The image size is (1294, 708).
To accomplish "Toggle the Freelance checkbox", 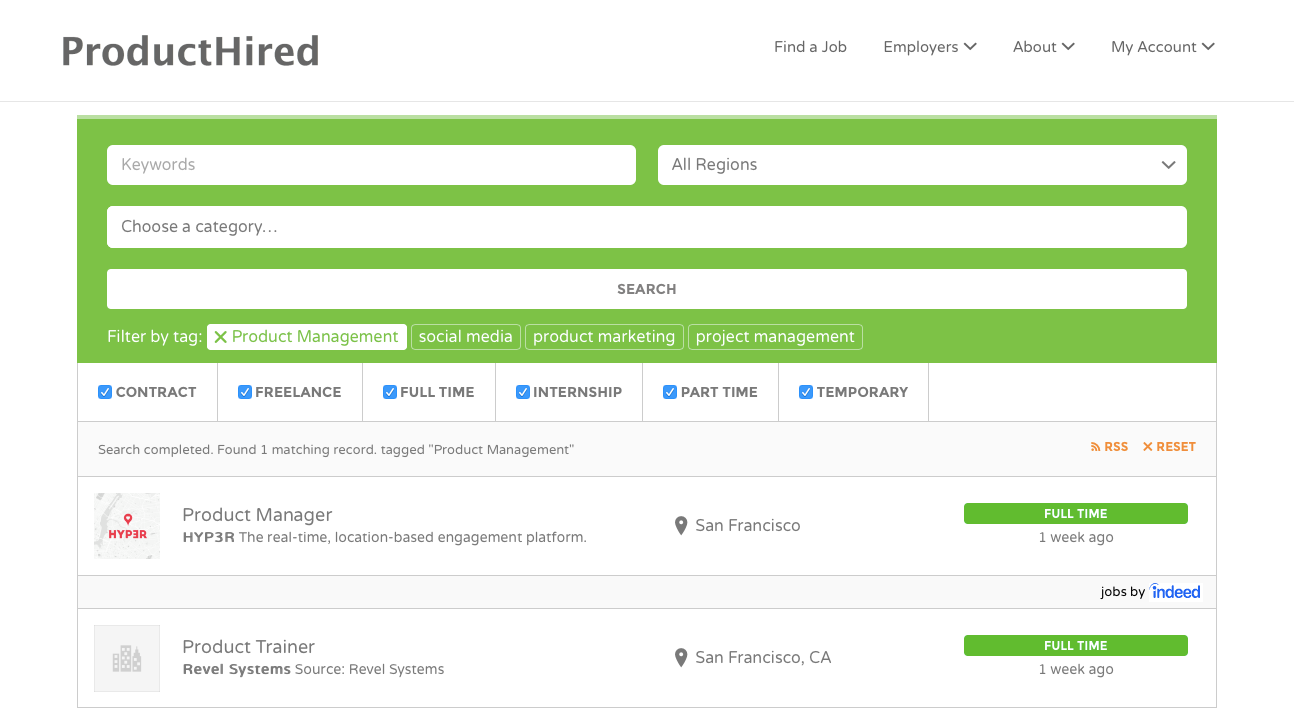I will 245,392.
